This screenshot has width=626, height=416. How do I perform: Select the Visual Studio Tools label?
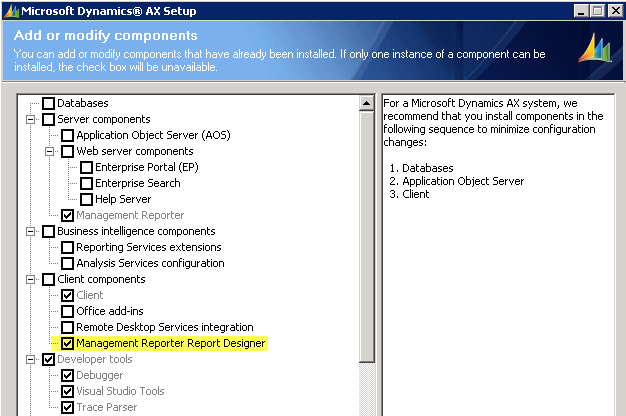coord(120,391)
